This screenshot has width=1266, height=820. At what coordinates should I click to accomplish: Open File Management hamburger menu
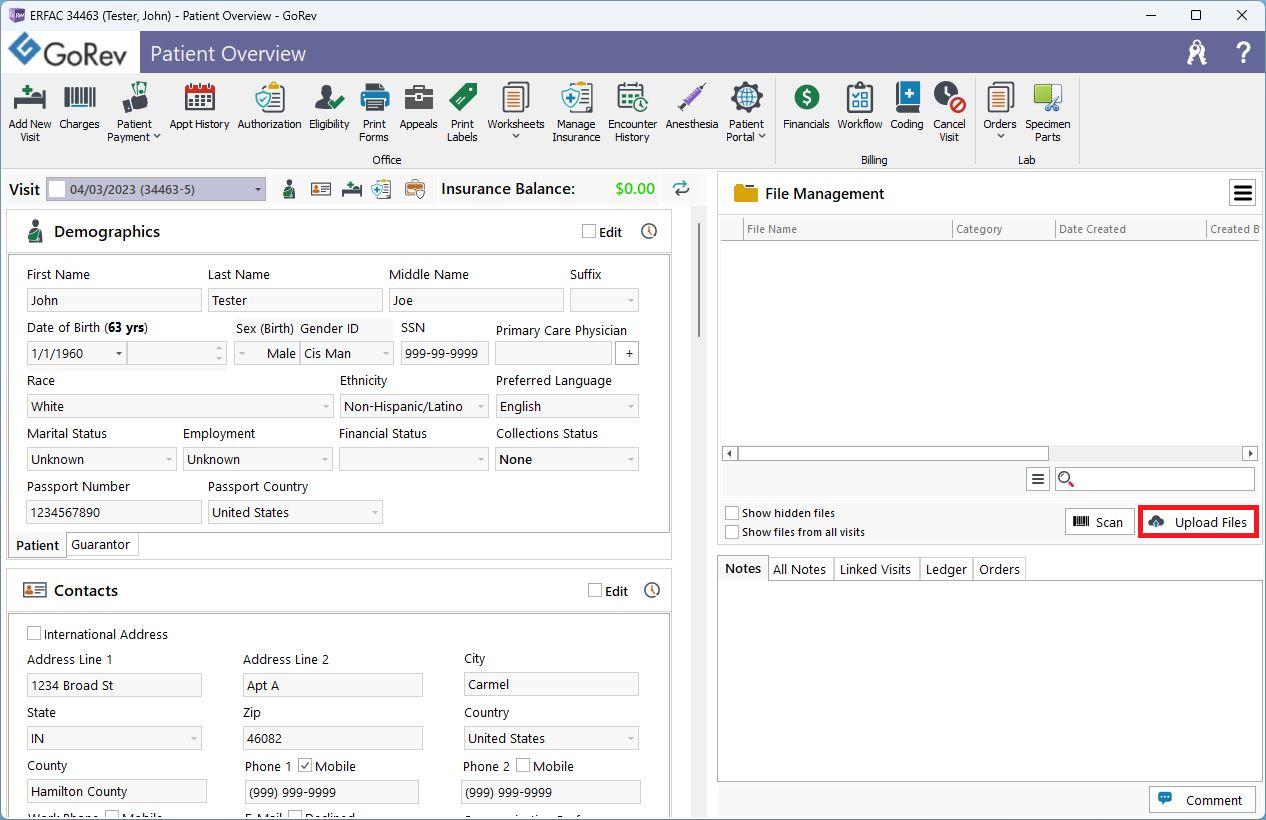click(x=1242, y=193)
